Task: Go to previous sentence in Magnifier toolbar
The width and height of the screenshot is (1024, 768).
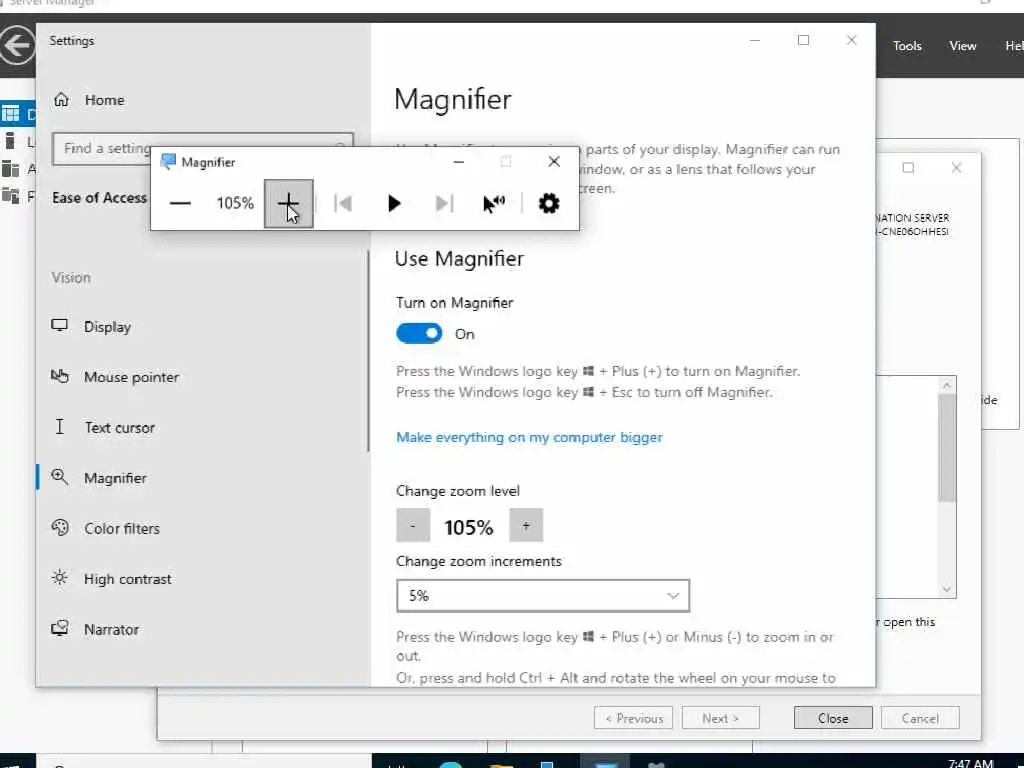Action: tap(343, 204)
